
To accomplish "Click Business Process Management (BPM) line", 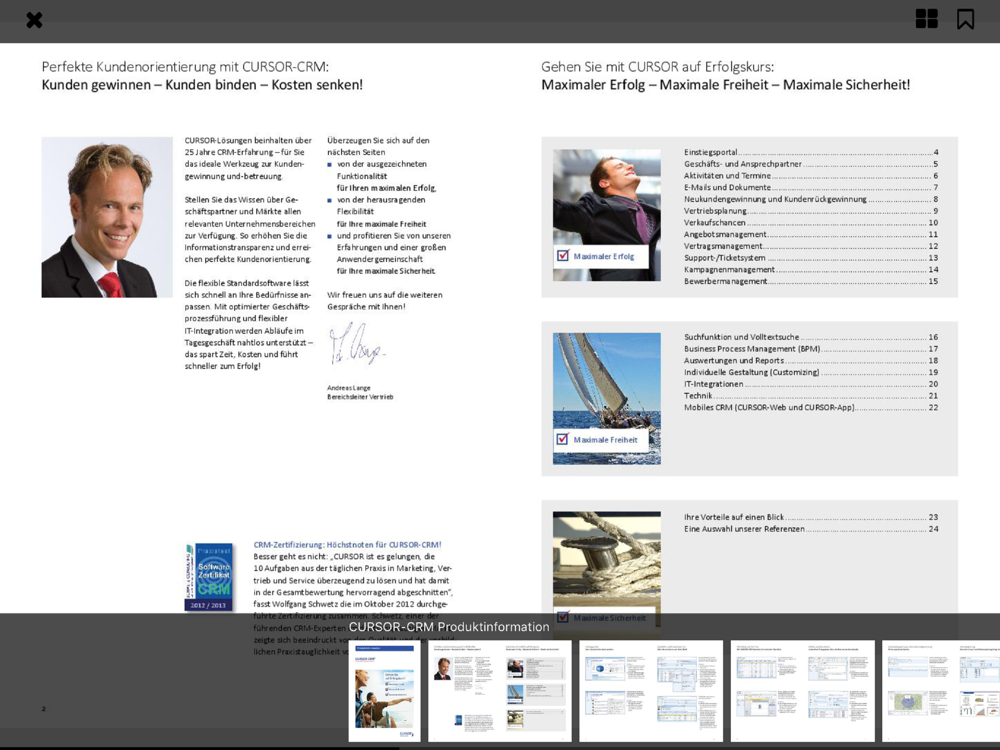I will tap(811, 349).
